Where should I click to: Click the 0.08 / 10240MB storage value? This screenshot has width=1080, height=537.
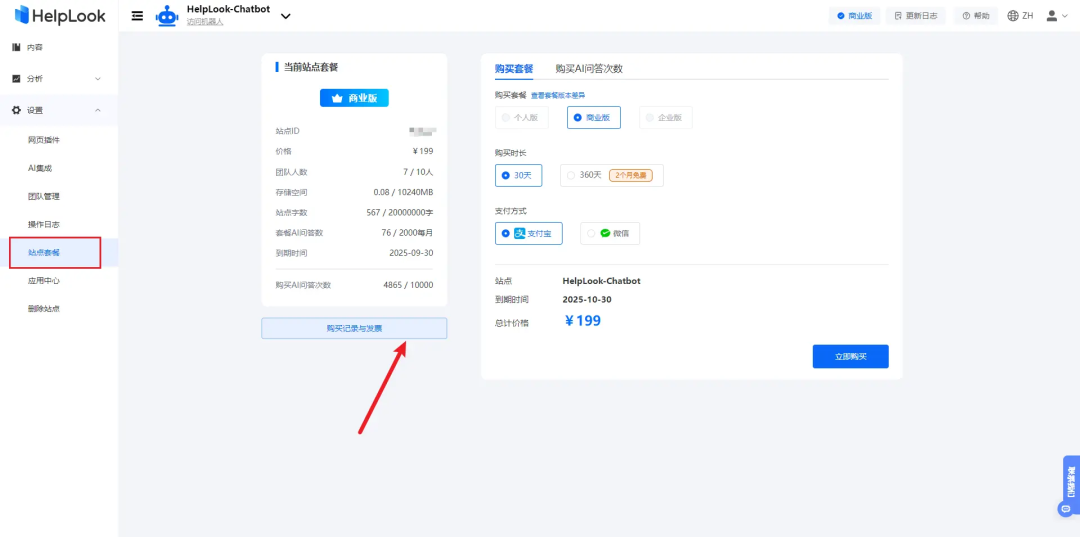point(403,192)
